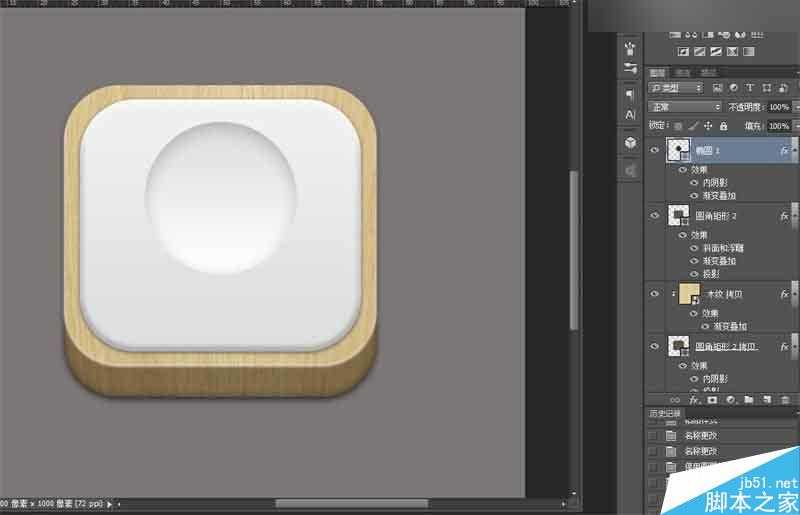Filter layers by text type (T icon)
800x515 pixels.
point(750,88)
